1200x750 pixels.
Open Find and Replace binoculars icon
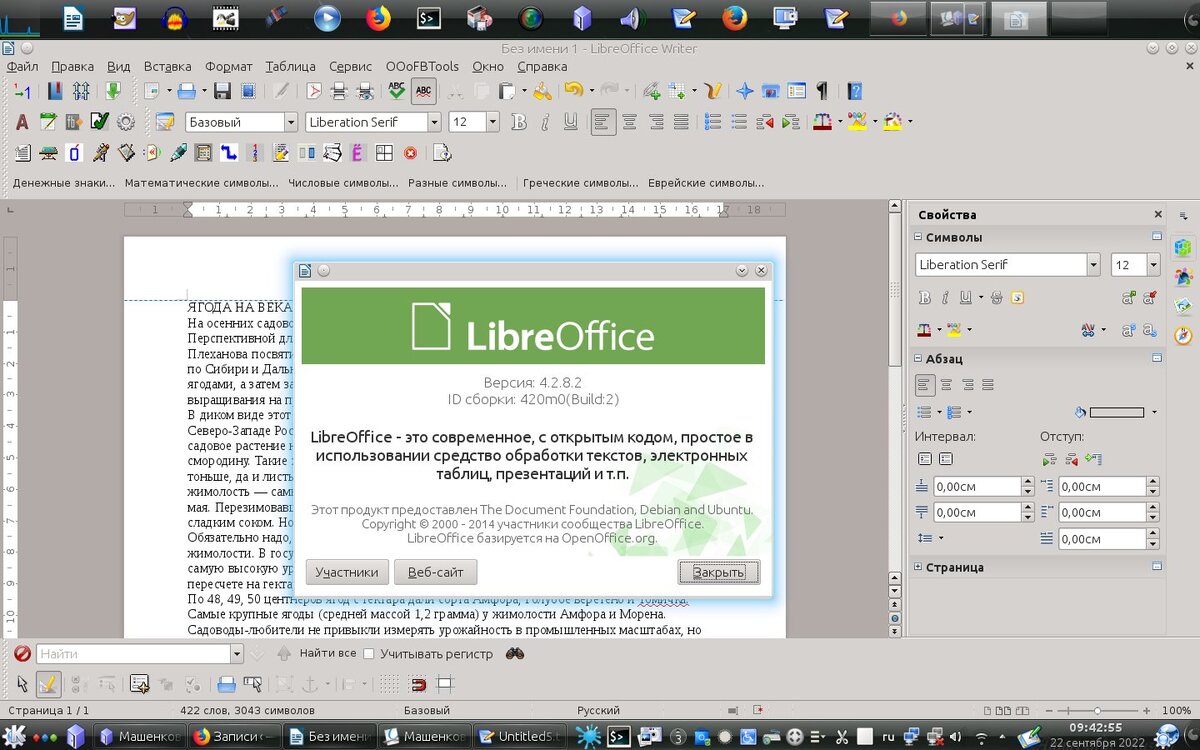515,654
